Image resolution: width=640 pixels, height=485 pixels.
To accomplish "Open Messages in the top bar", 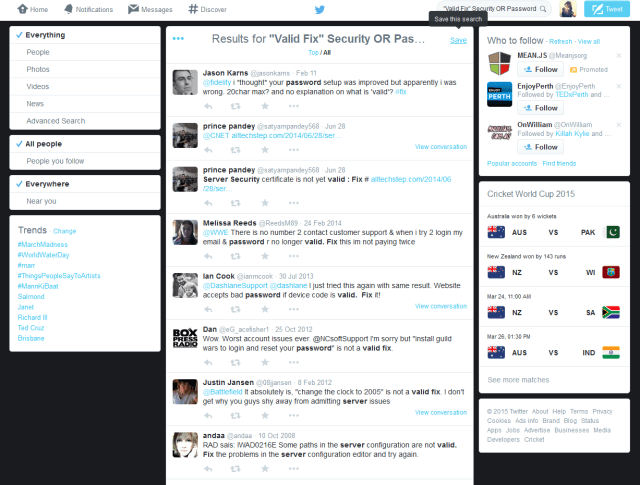I will 150,9.
